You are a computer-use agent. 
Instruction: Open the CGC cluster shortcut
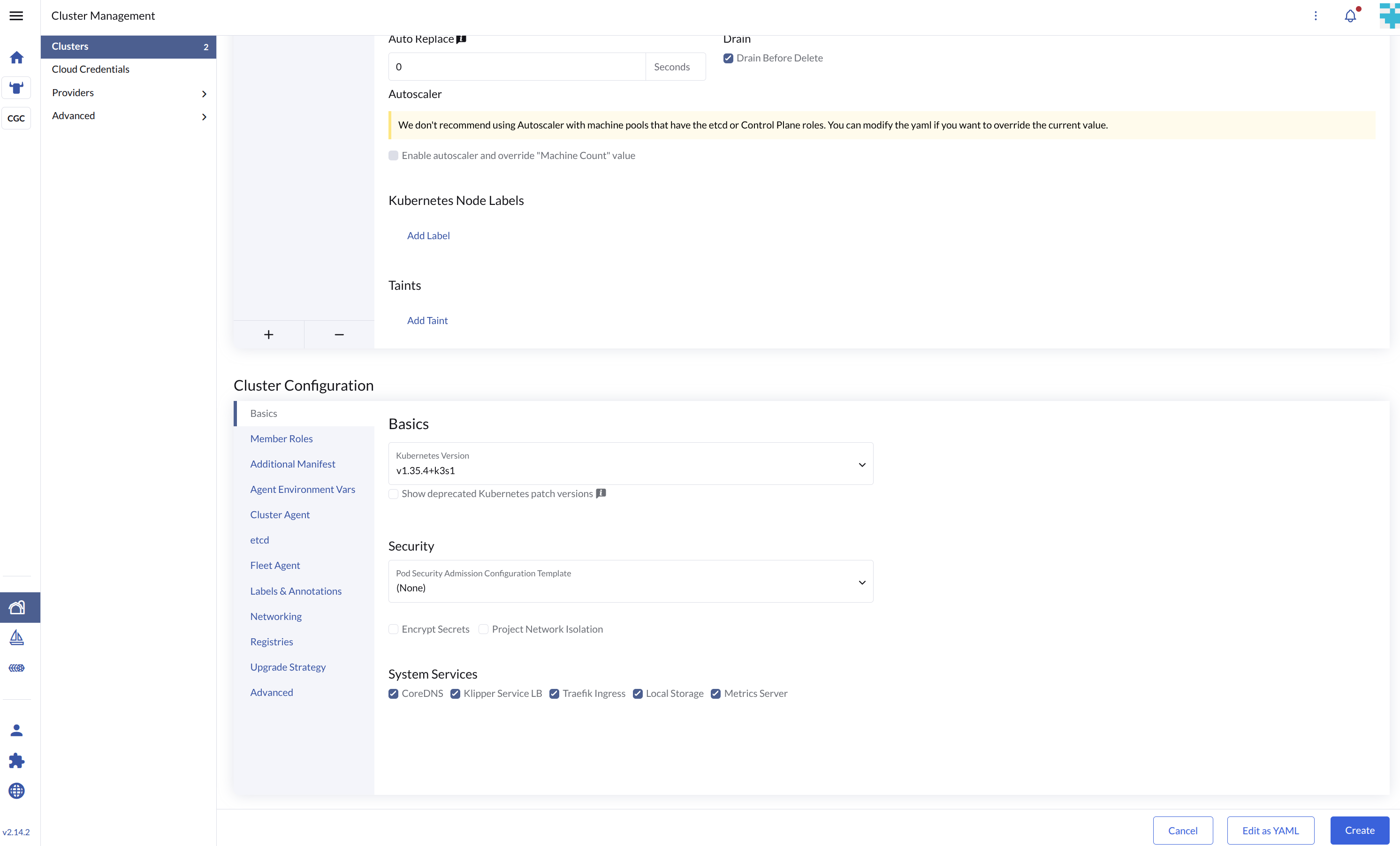16,118
